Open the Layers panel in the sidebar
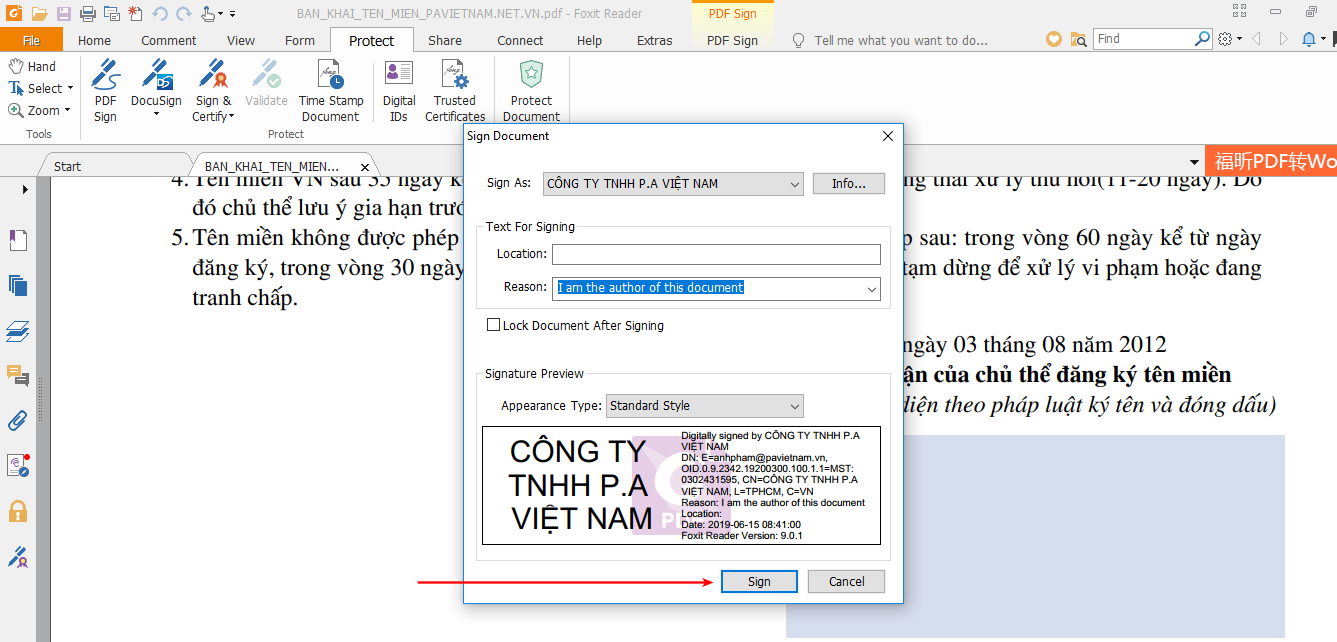 coord(18,330)
